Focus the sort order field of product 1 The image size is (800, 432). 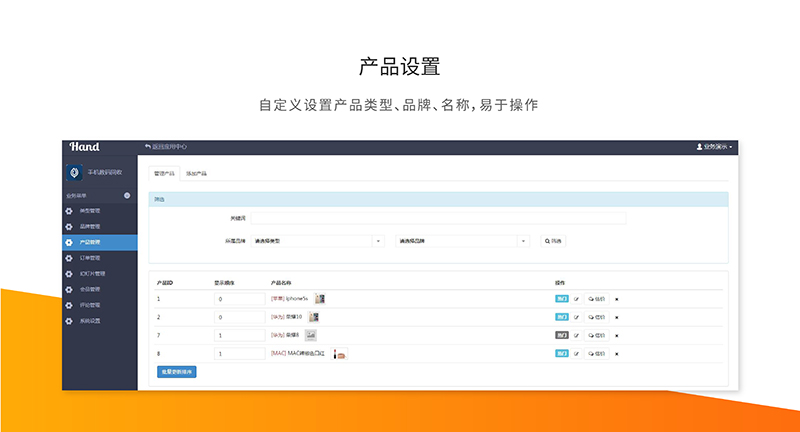coord(240,299)
